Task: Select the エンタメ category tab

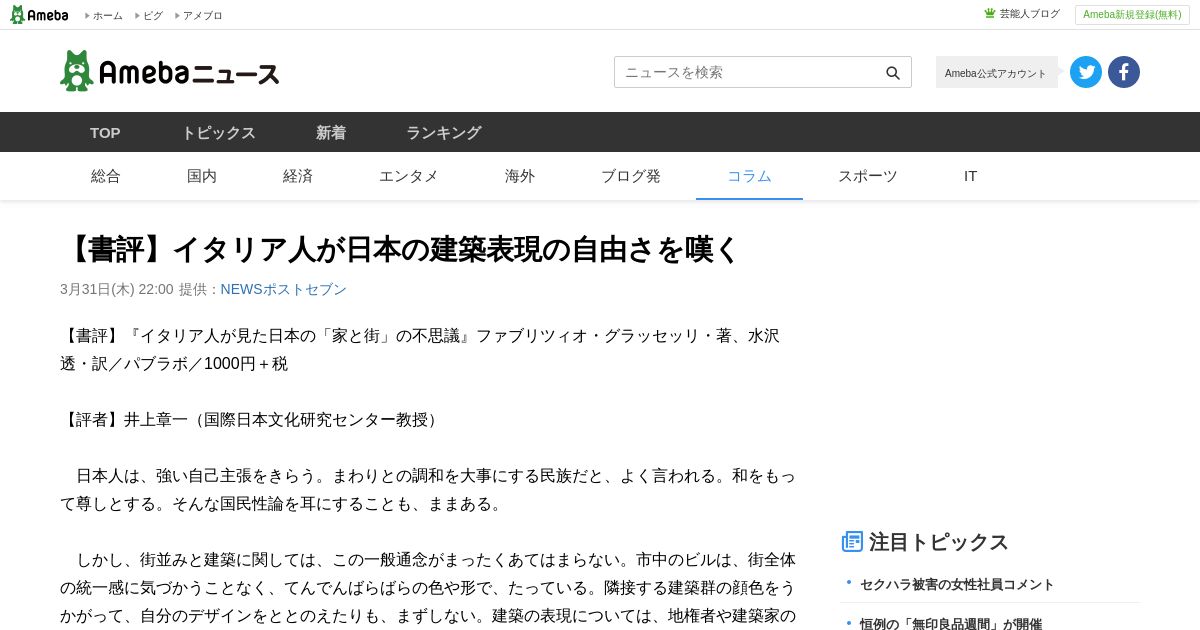Action: pyautogui.click(x=409, y=176)
